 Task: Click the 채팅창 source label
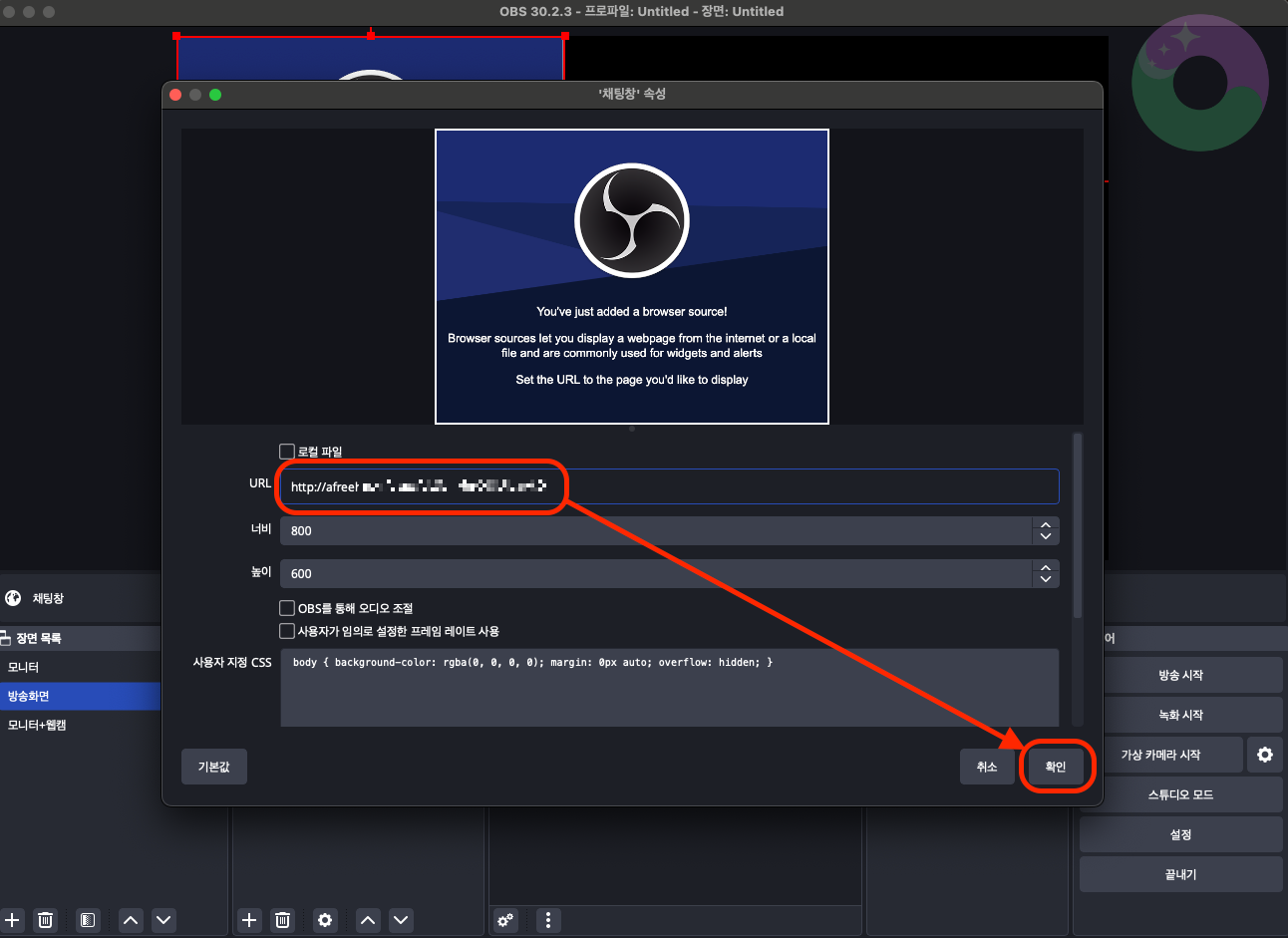(x=48, y=598)
